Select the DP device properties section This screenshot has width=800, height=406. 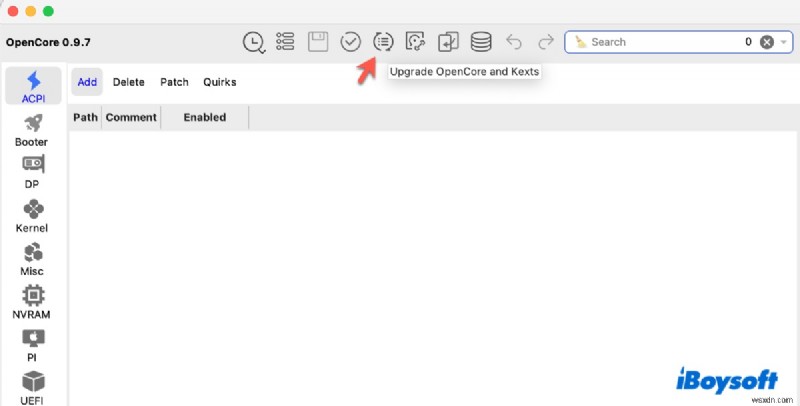point(32,172)
